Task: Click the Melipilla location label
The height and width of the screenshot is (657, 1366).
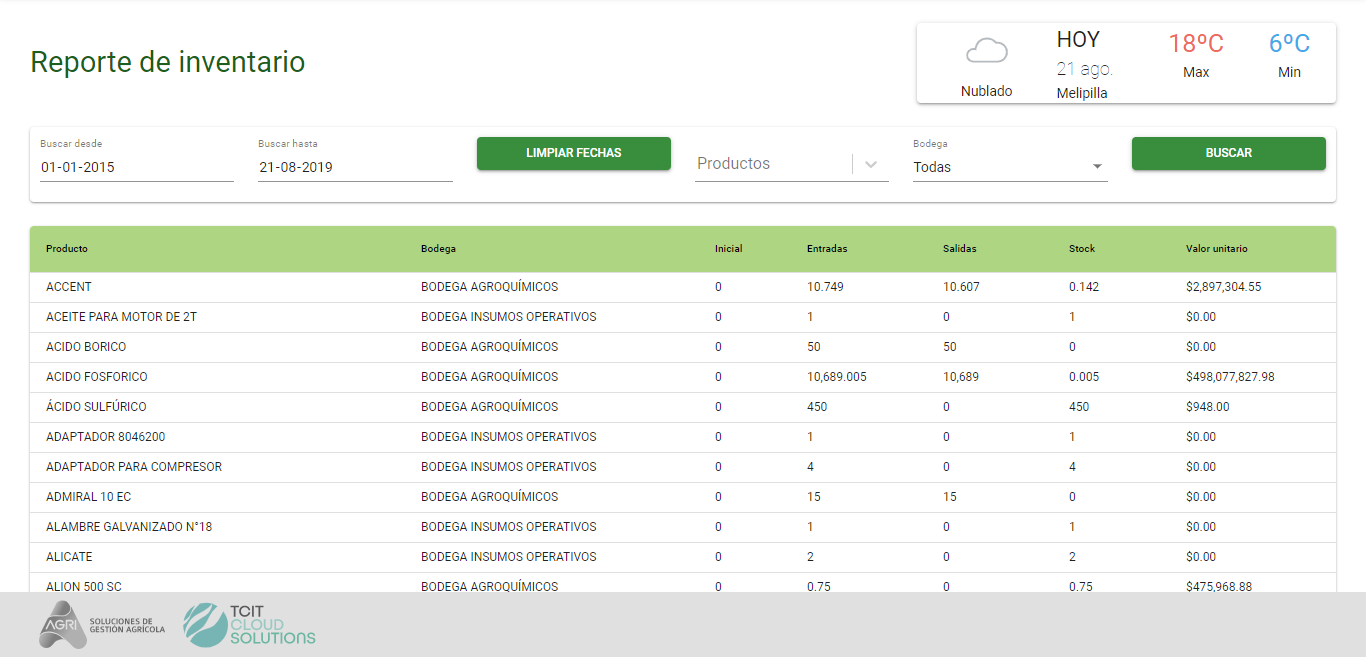Action: pos(1082,93)
